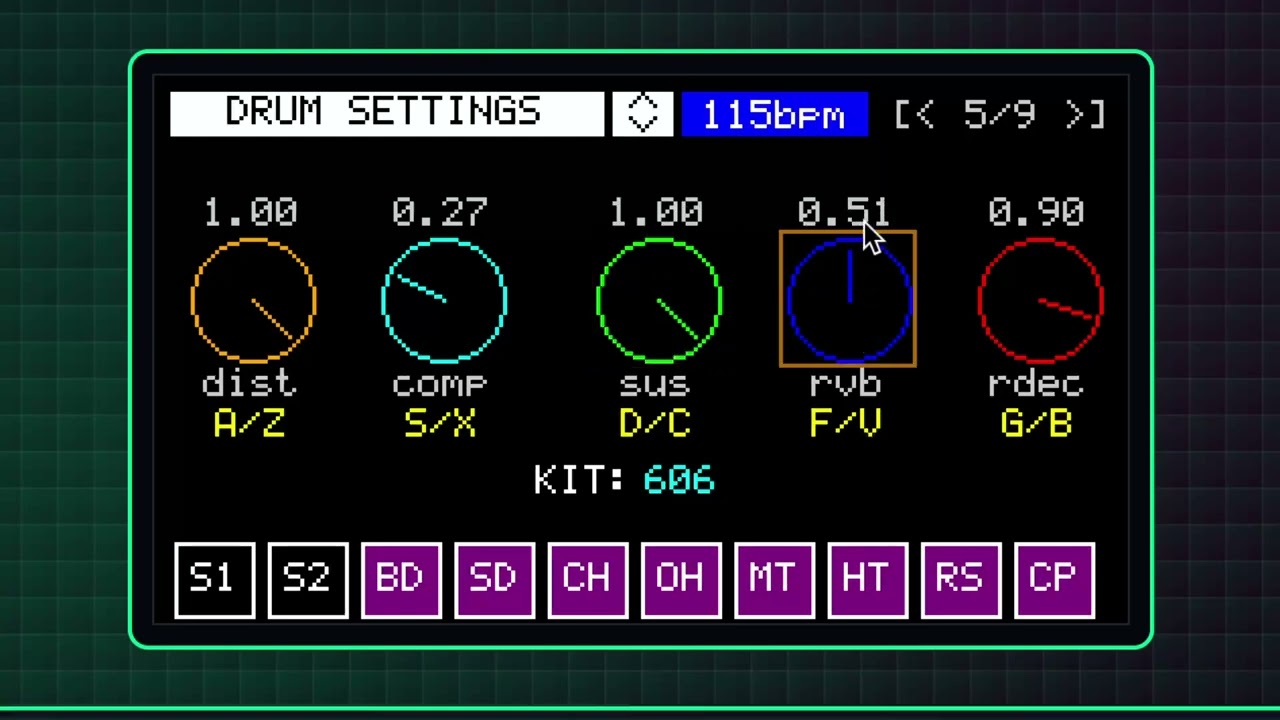Image resolution: width=1280 pixels, height=720 pixels.
Task: Click the dist value 1.00
Action: pos(251,212)
